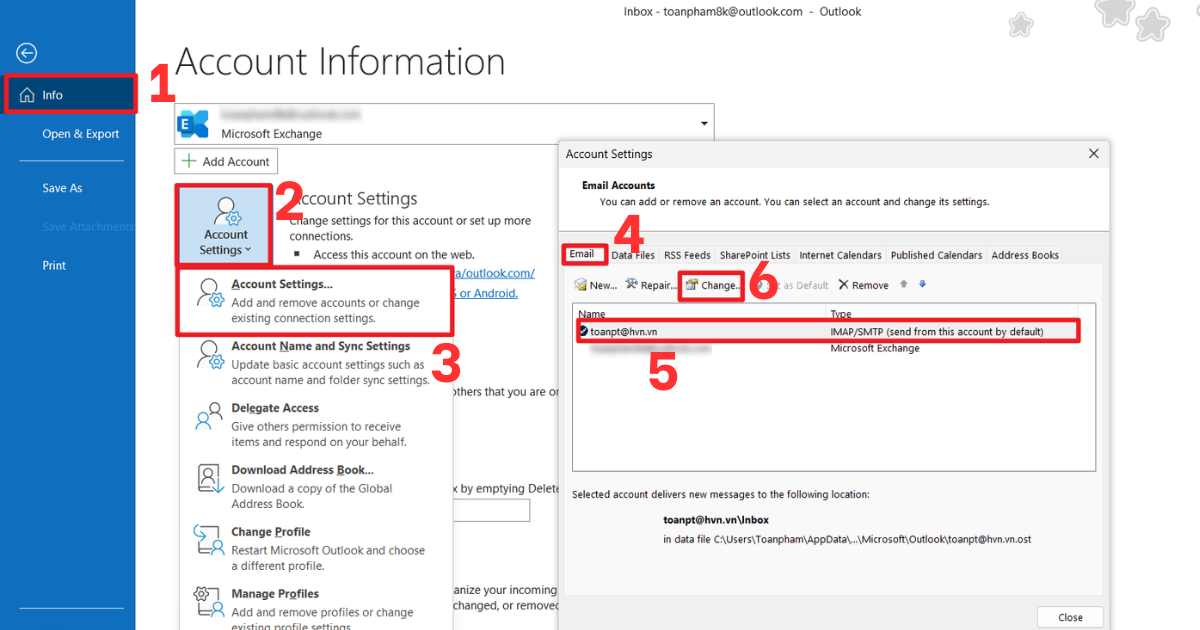Open the outlook.com web access link
The height and width of the screenshot is (630, 1200).
494,273
